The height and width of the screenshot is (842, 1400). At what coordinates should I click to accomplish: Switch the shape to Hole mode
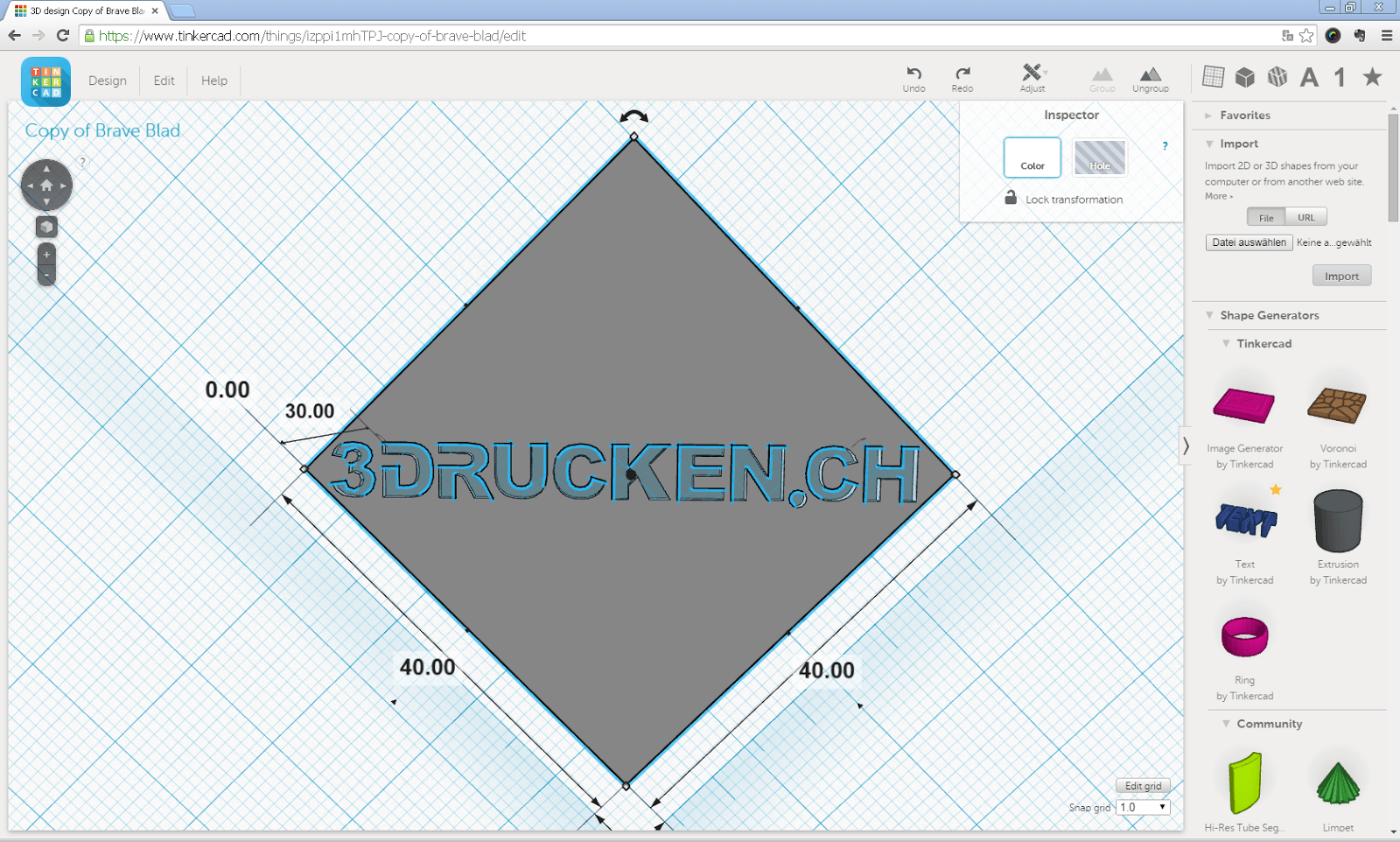1100,158
